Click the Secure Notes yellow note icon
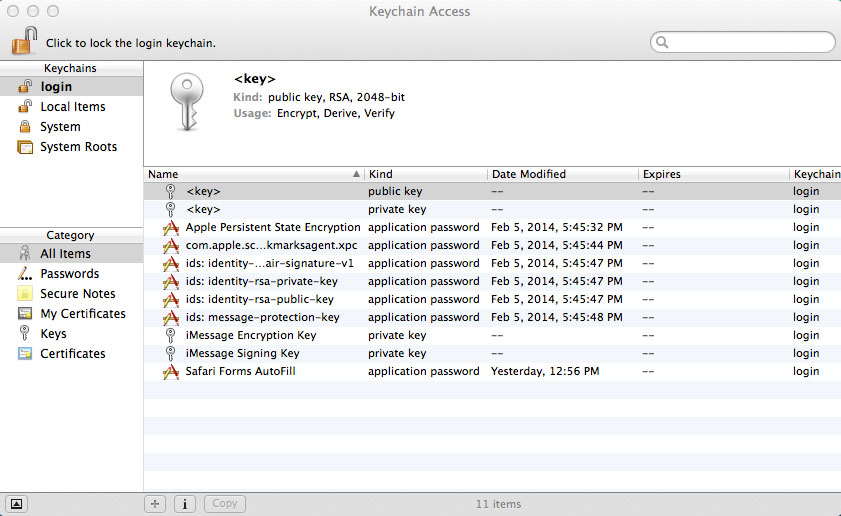This screenshot has height=516, width=841. pos(25,293)
